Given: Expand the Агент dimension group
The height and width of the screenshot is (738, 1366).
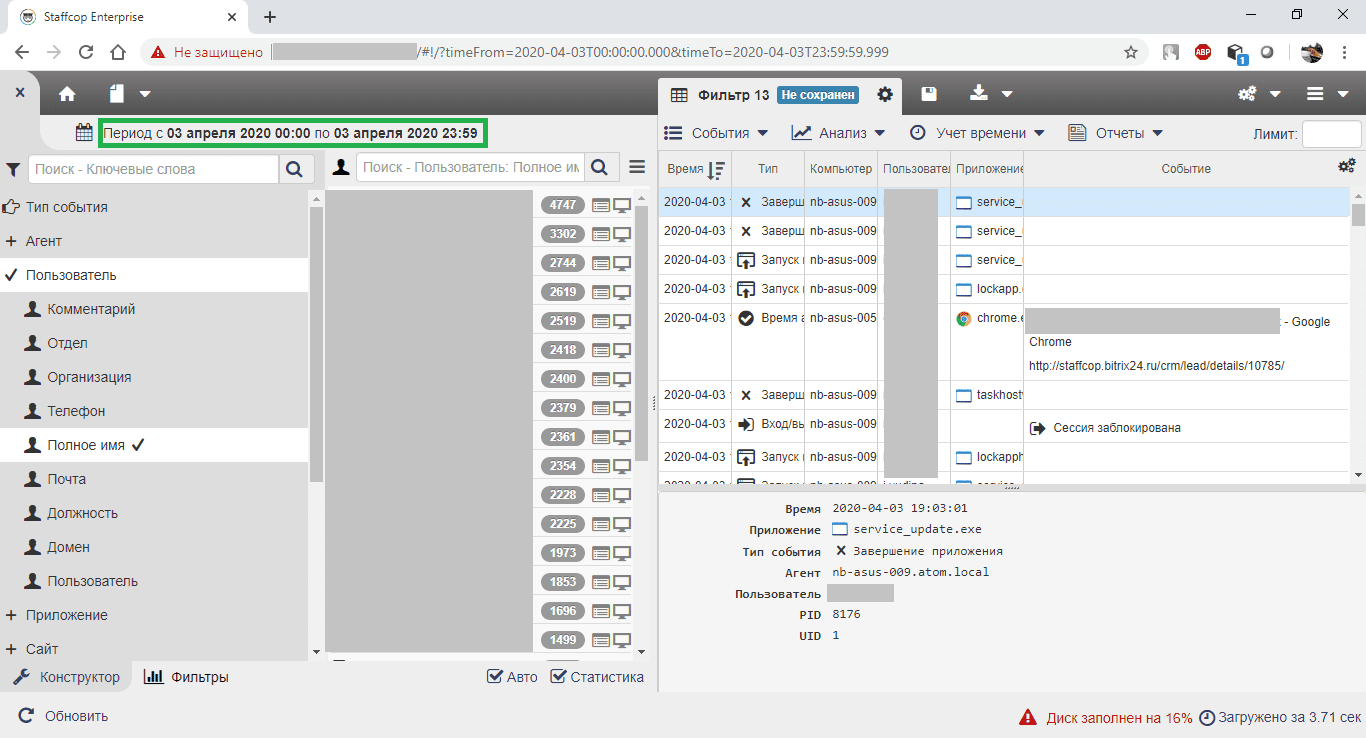Looking at the screenshot, I should (11, 241).
